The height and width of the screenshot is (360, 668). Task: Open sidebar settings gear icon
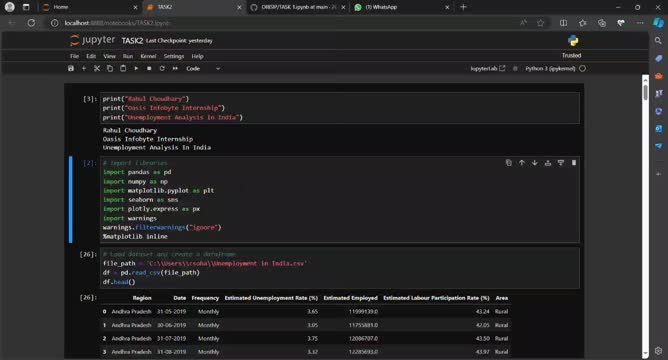coord(659,351)
